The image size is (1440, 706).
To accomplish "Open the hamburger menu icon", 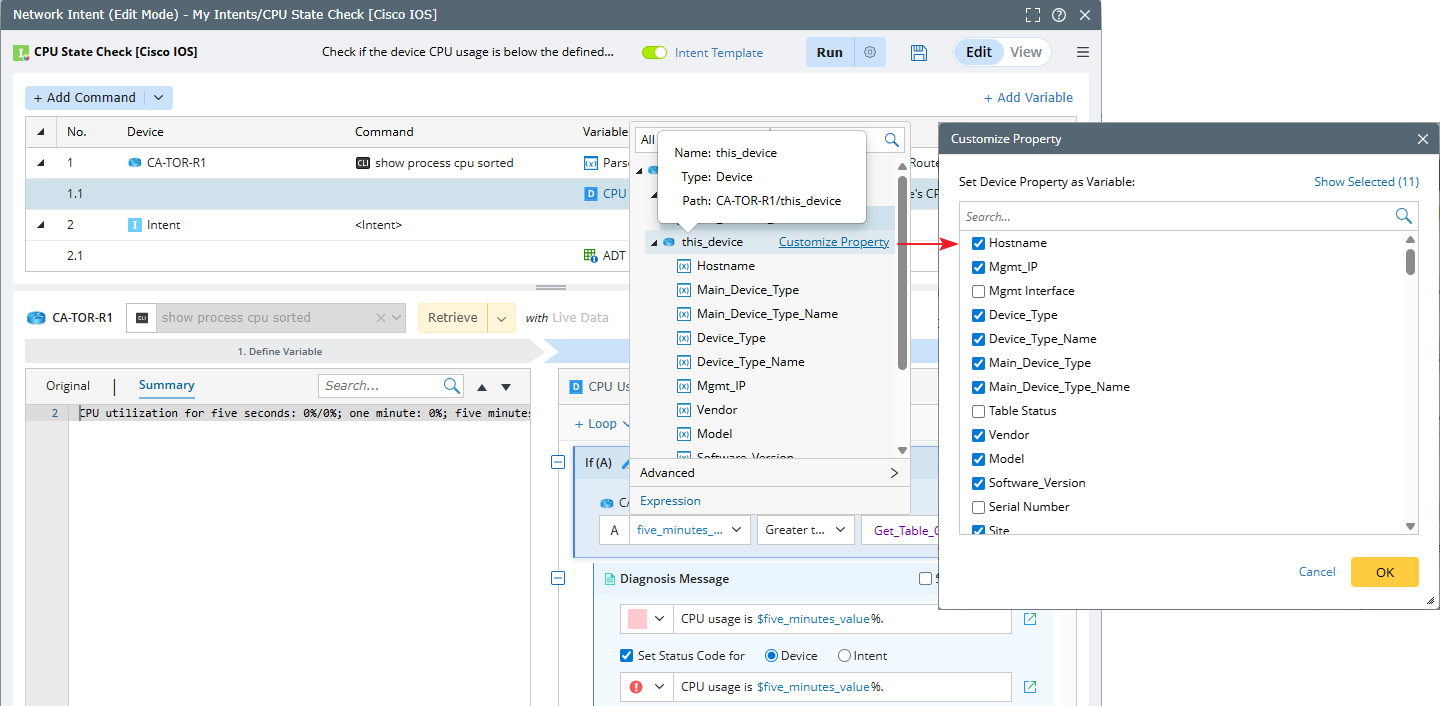I will click(1082, 53).
